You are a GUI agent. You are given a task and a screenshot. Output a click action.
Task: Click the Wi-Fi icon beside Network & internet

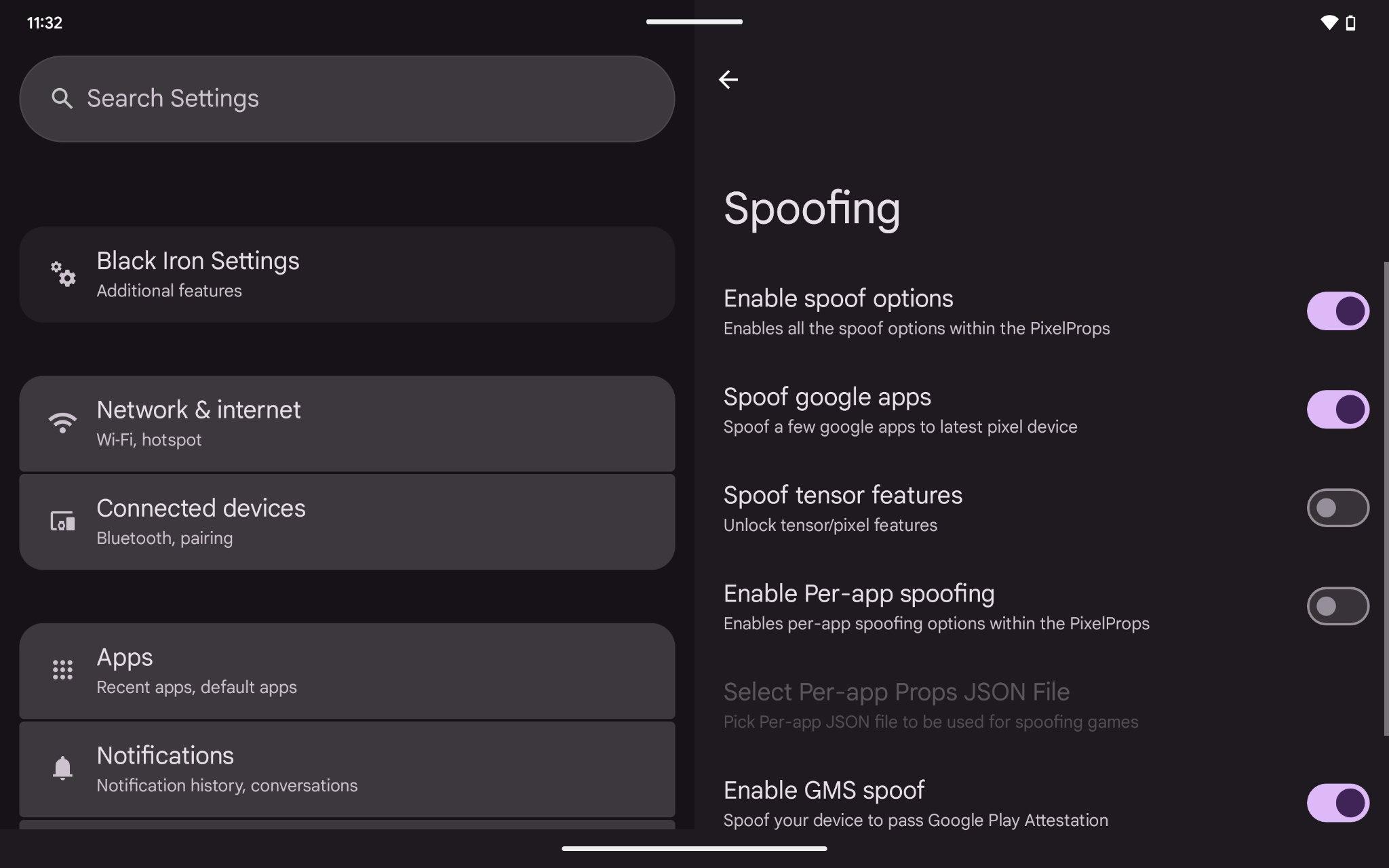coord(62,422)
